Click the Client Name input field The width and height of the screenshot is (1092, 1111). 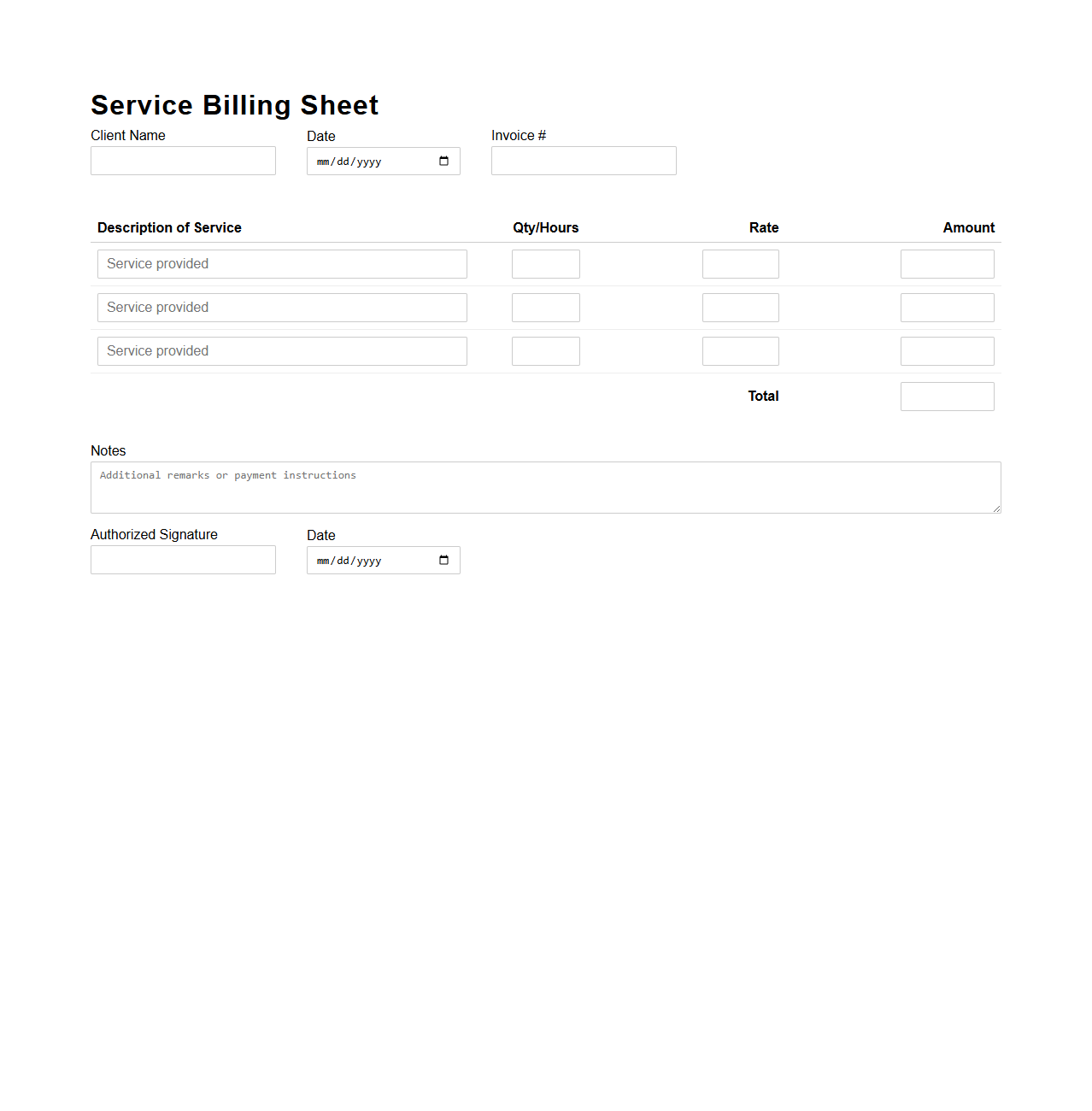click(x=183, y=161)
